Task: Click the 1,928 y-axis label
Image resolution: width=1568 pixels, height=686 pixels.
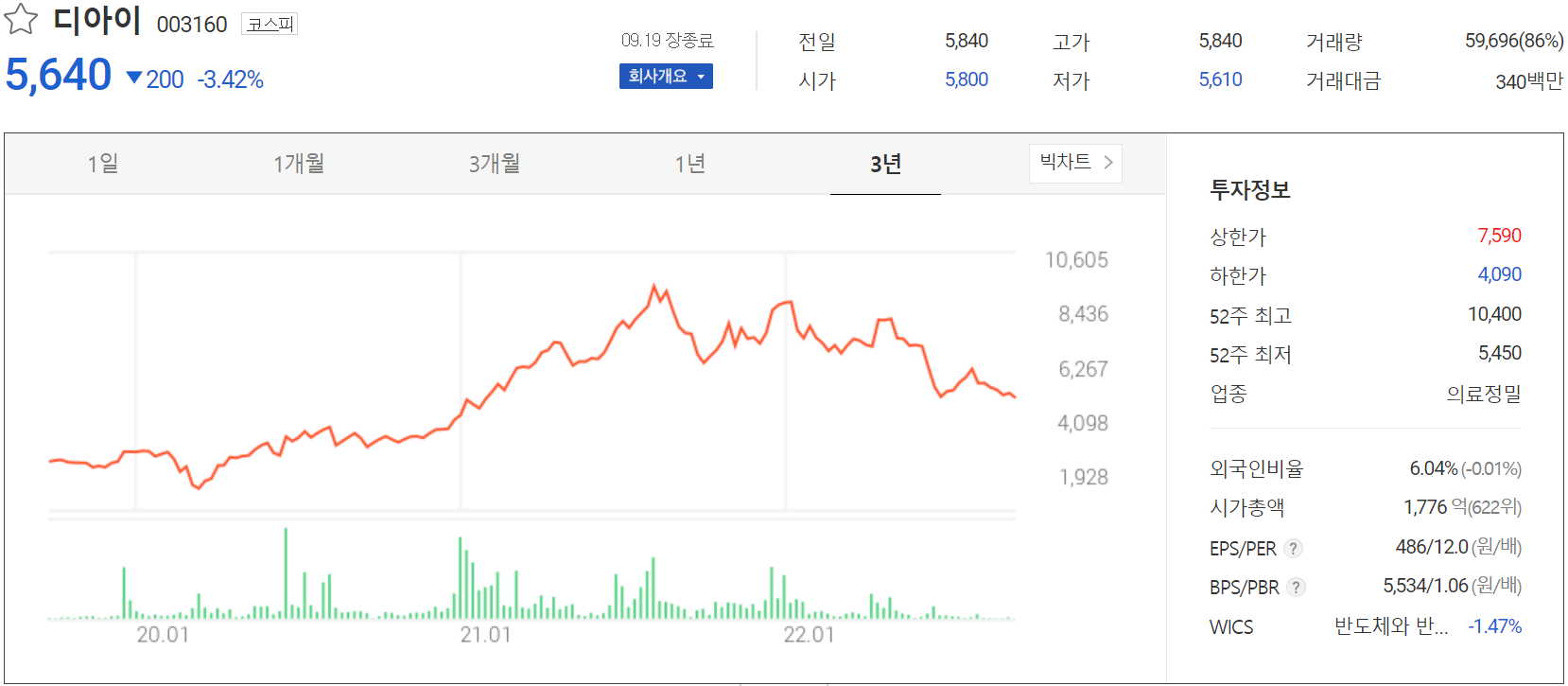Action: click(x=1083, y=477)
